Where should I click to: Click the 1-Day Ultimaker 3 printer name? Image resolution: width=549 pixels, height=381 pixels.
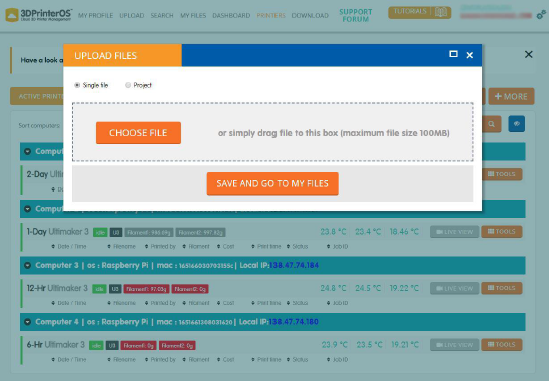pyautogui.click(x=58, y=232)
